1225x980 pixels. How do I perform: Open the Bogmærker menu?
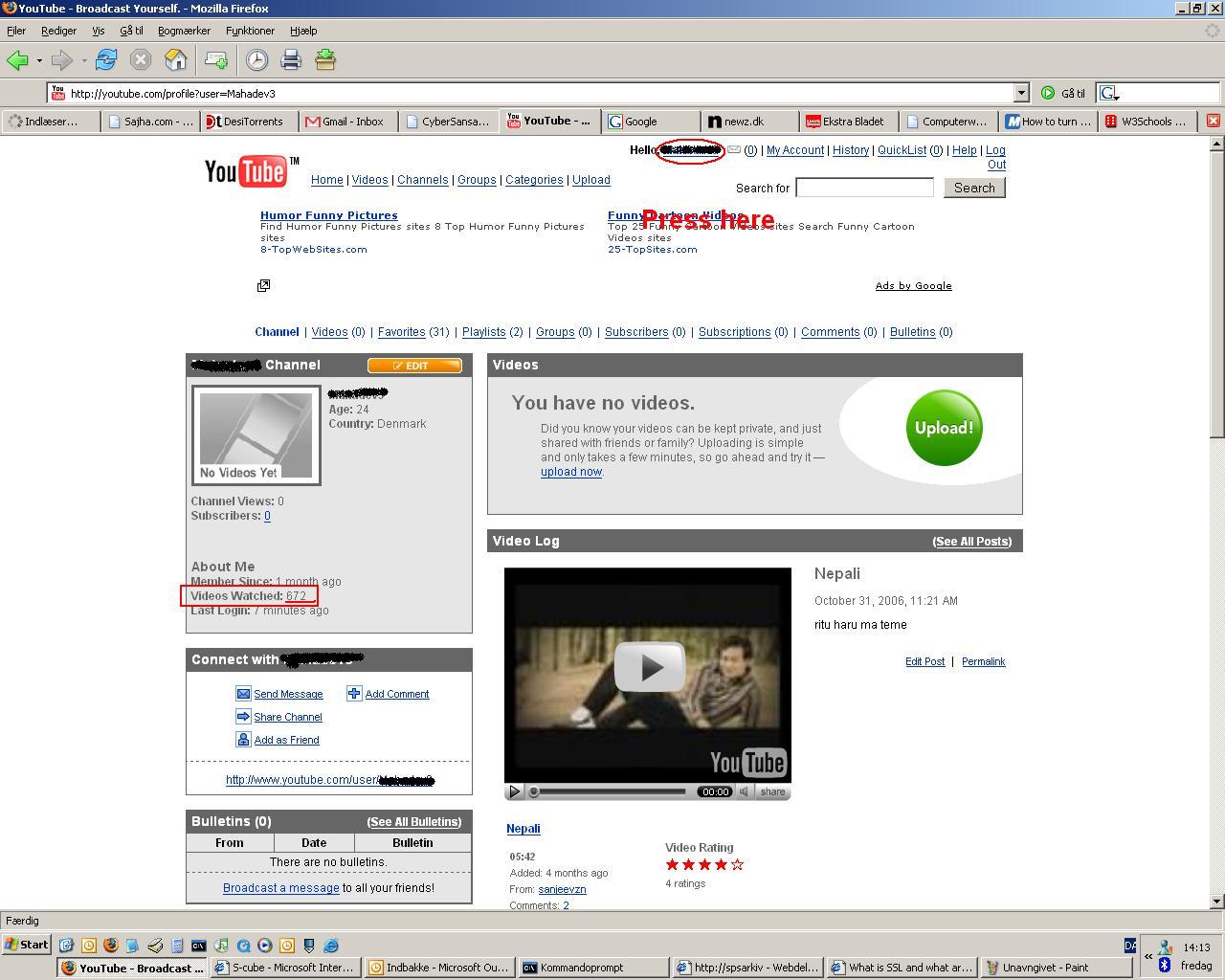(184, 31)
